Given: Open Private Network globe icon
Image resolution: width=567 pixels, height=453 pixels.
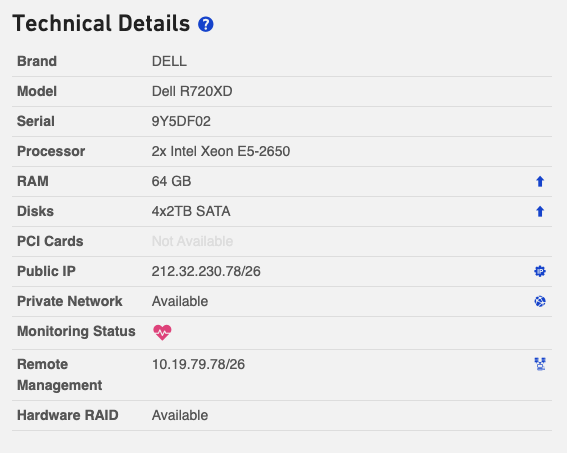Looking at the screenshot, I should [540, 301].
